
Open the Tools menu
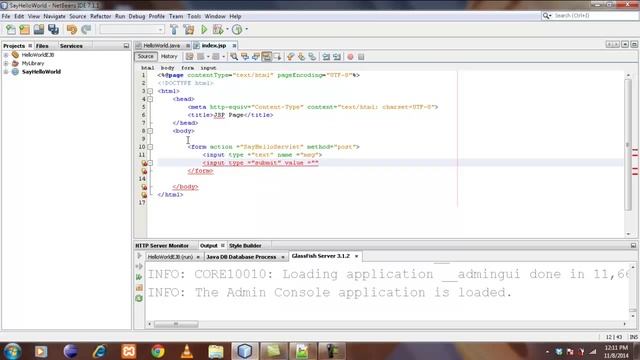pyautogui.click(x=194, y=16)
